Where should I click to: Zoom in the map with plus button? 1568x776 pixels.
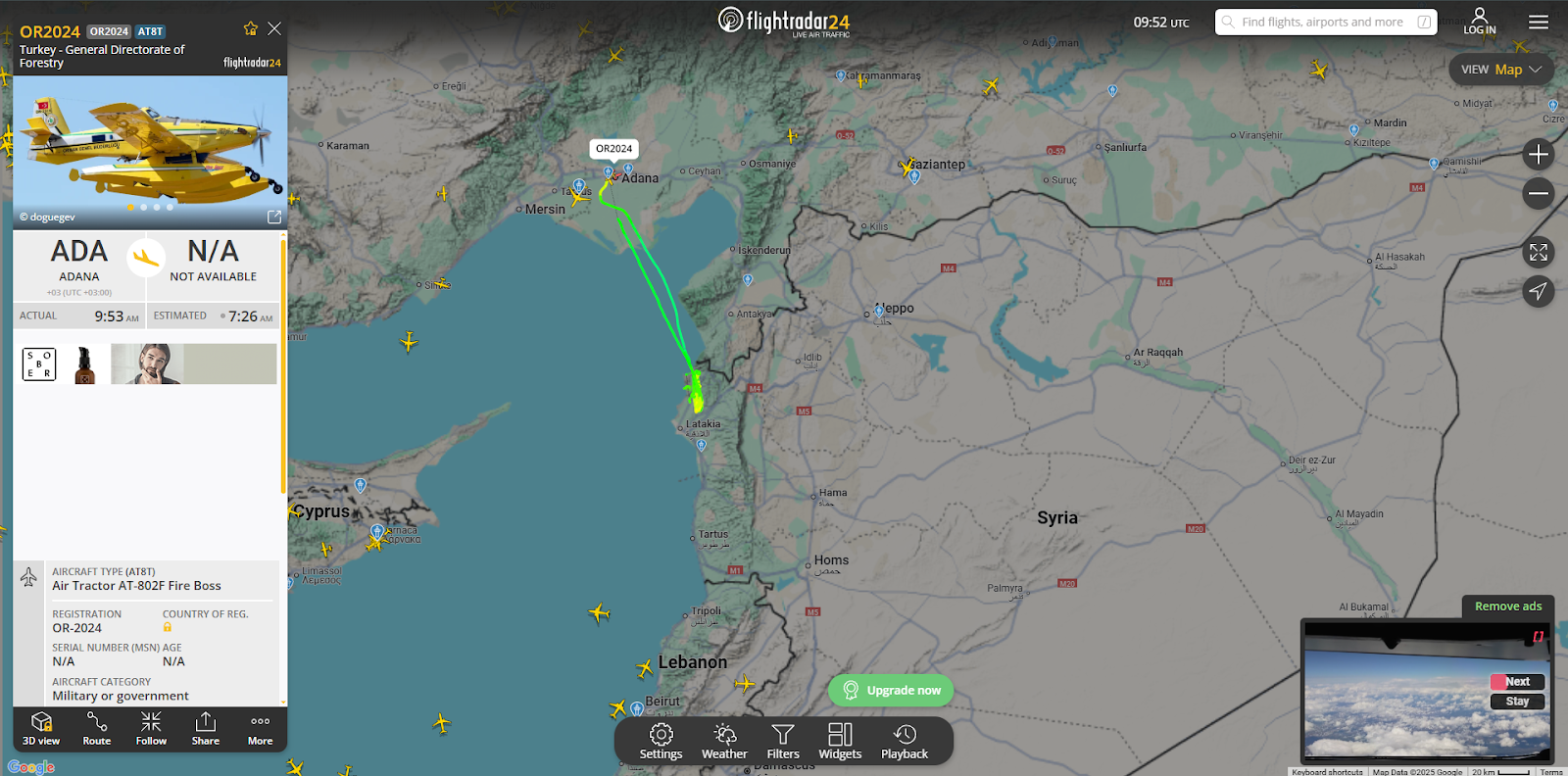[1539, 155]
